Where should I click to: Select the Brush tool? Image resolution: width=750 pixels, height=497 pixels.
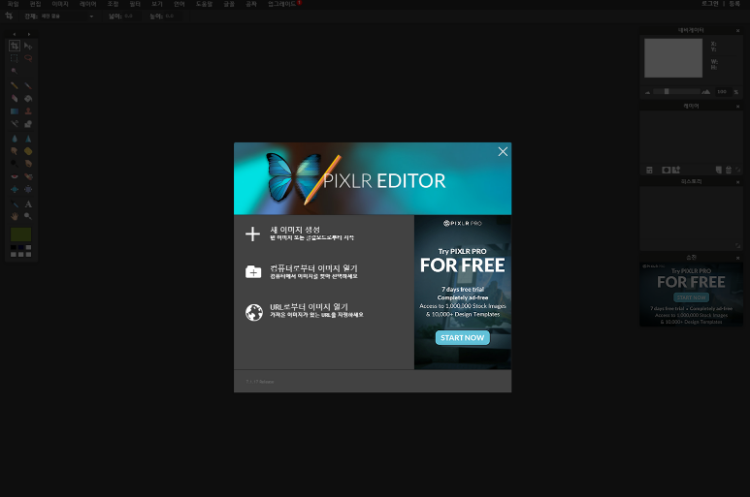pos(28,86)
